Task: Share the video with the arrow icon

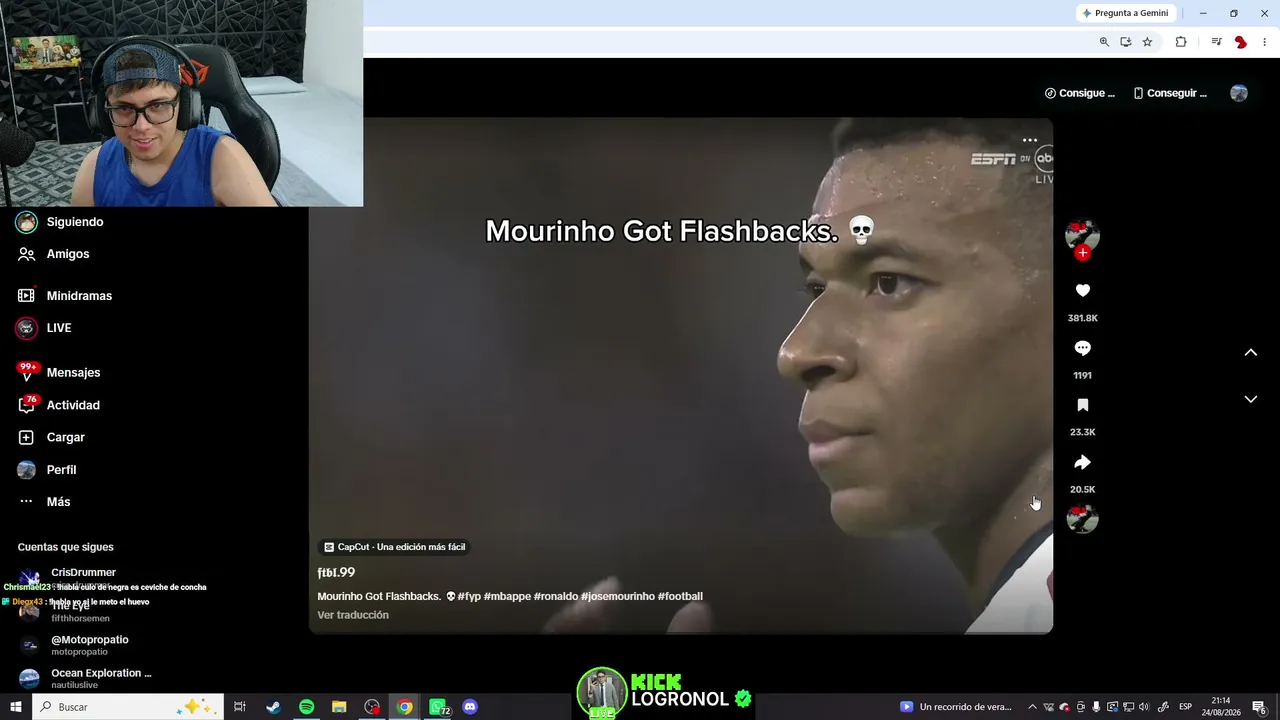Action: coord(1082,462)
